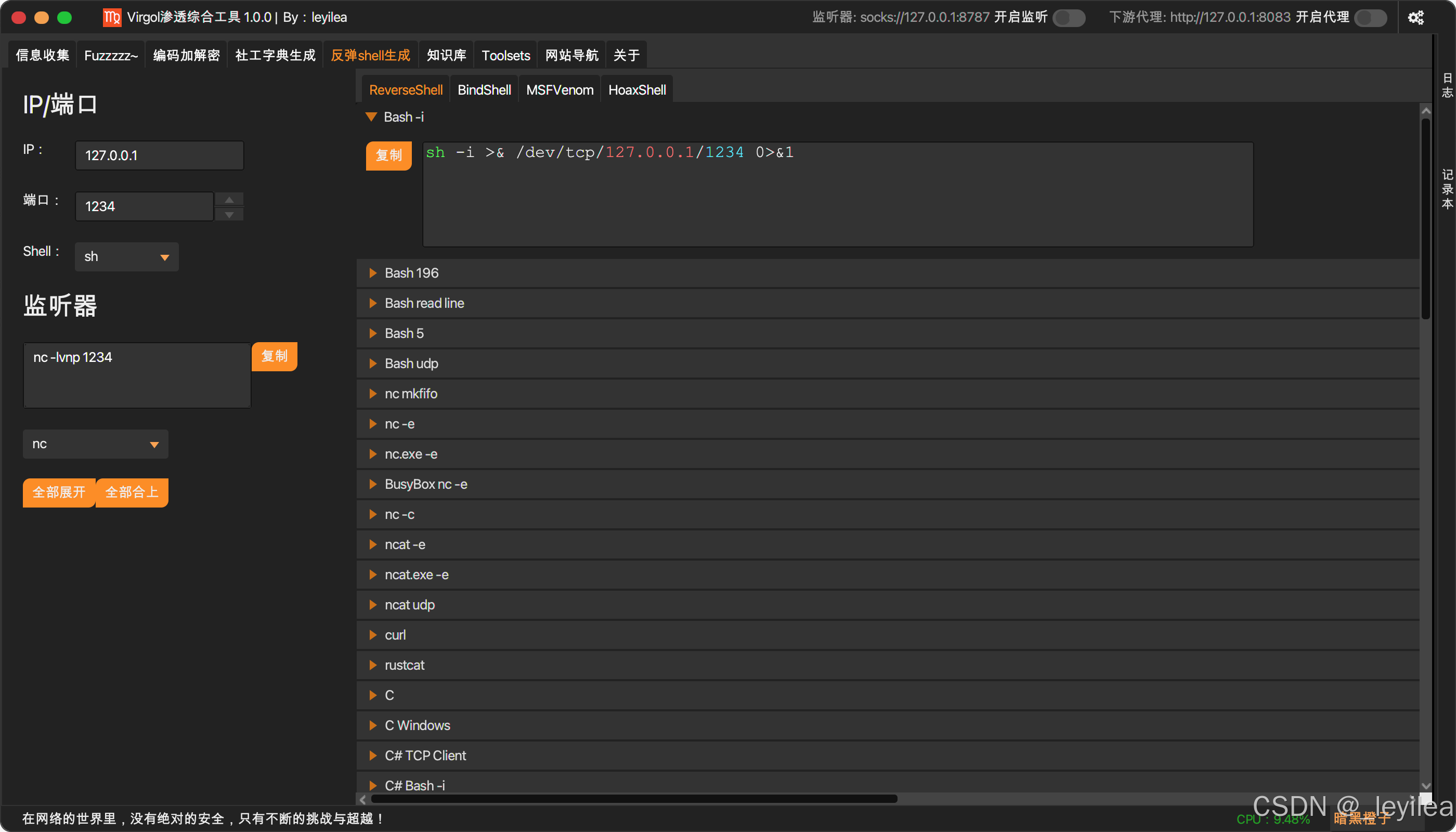Viewport: 1456px width, 832px height.
Task: Open the settings gear icon
Action: [1415, 18]
